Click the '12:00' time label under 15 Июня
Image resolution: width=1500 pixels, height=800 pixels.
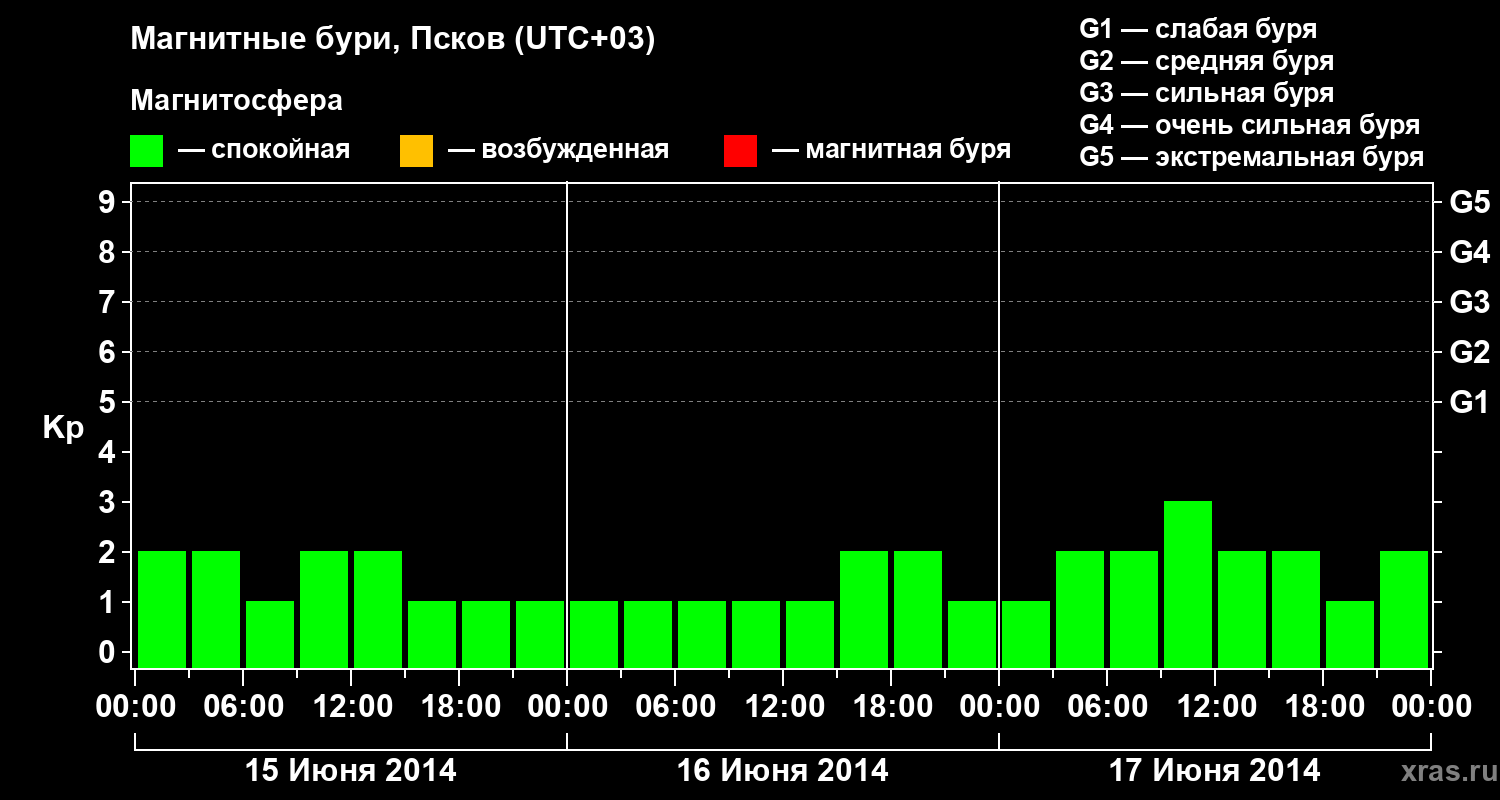(351, 707)
